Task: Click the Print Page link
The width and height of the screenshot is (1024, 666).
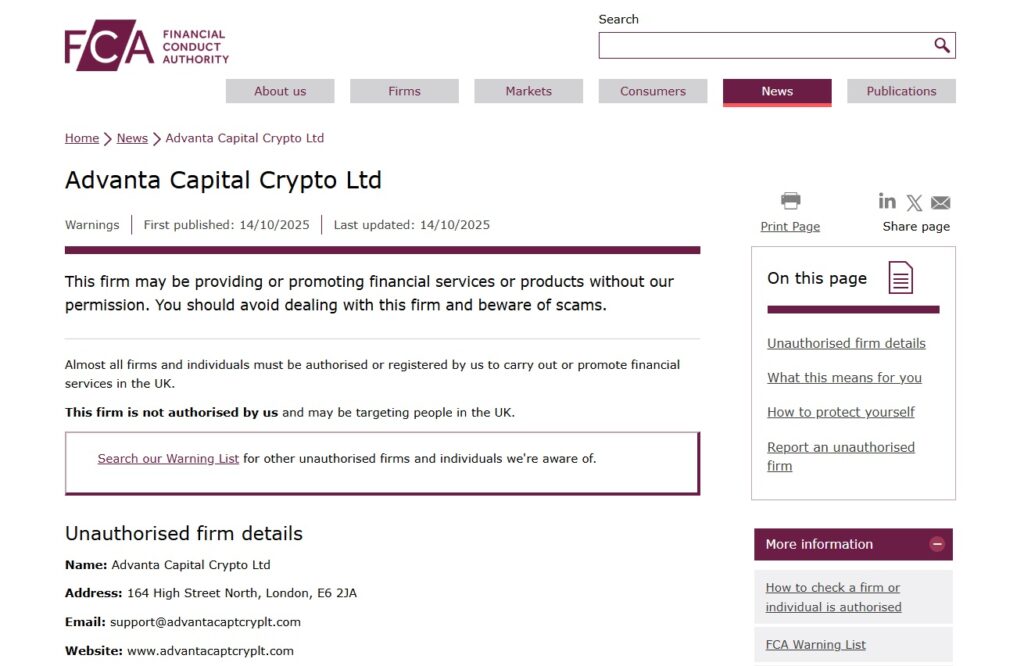Action: coord(790,226)
